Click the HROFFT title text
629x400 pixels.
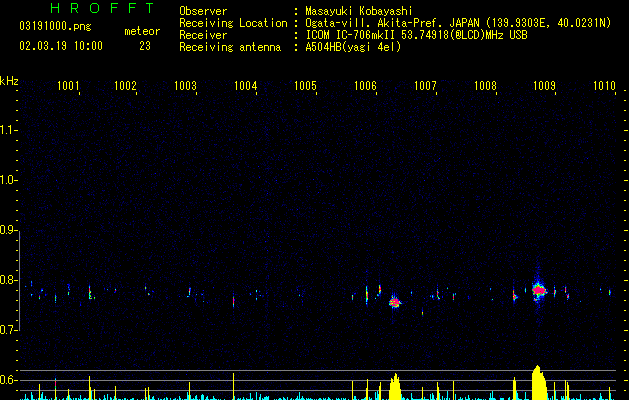point(103,8)
